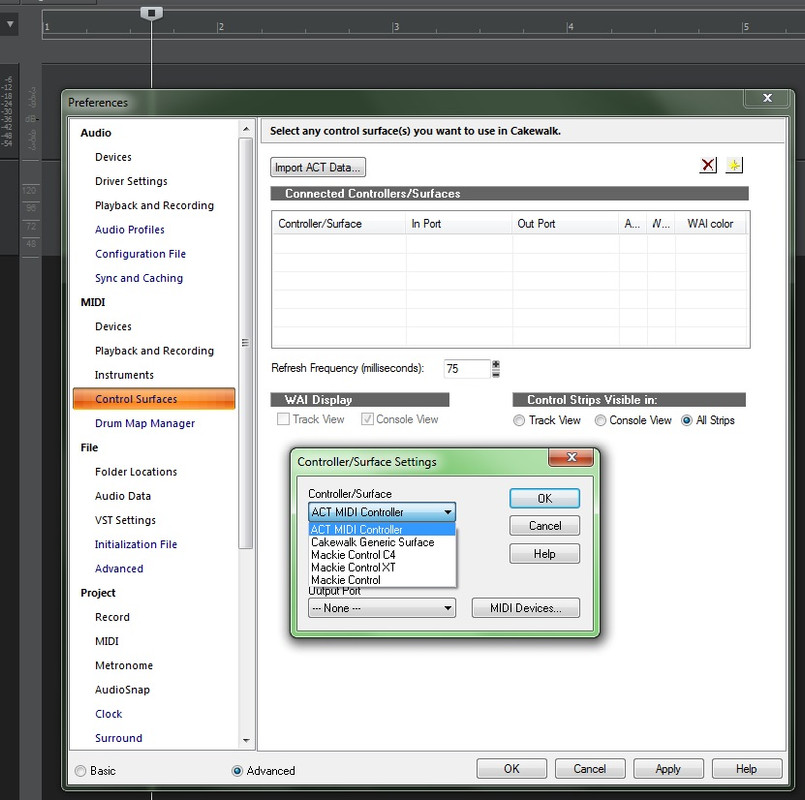Click the category list scrollbar down arrow
805x800 pixels.
[246, 740]
